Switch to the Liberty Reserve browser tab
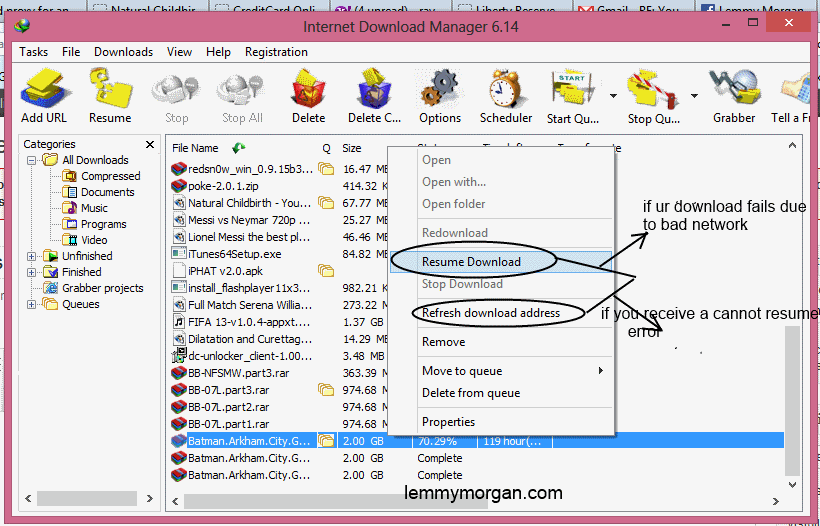This screenshot has height=526, width=820. coord(512,7)
